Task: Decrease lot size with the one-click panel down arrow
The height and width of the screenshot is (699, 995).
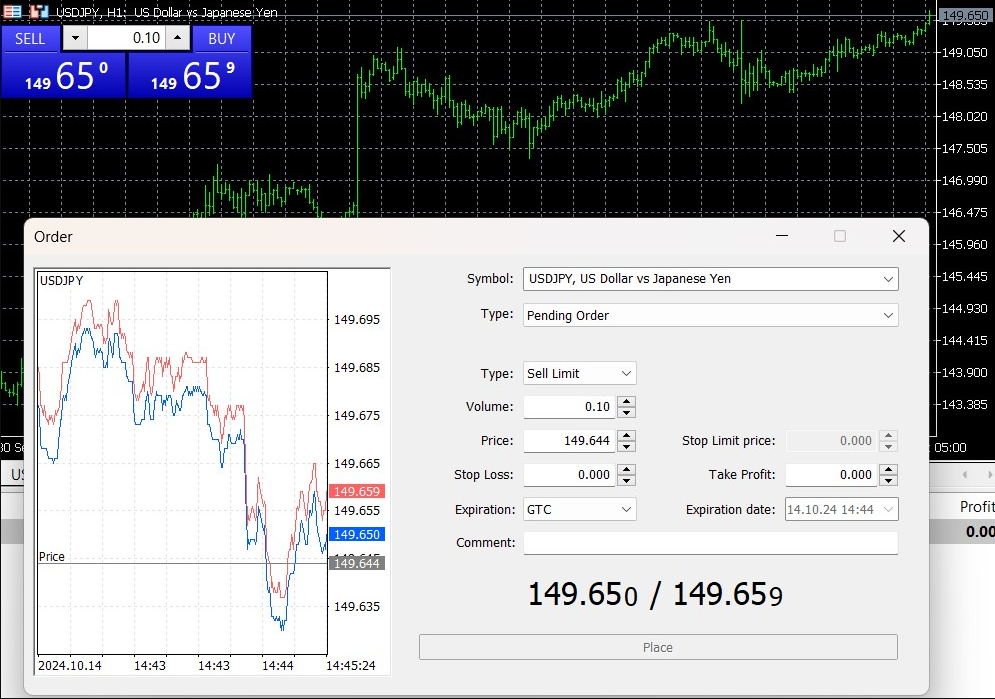Action: pos(76,38)
